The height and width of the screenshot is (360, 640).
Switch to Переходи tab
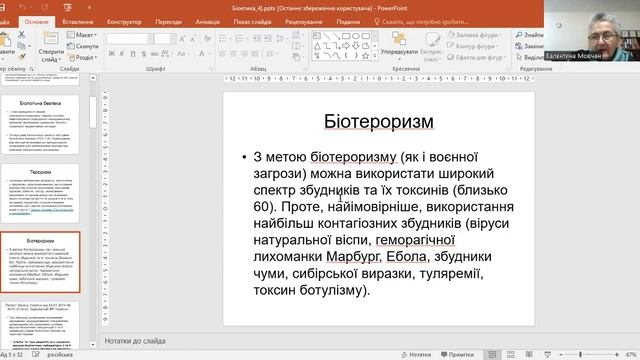pos(168,22)
